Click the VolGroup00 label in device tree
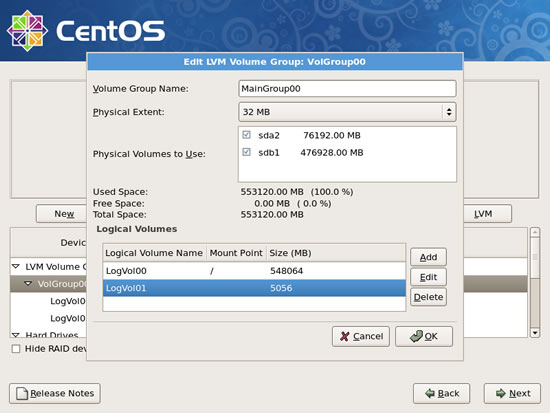The height and width of the screenshot is (413, 550). pyautogui.click(x=62, y=284)
